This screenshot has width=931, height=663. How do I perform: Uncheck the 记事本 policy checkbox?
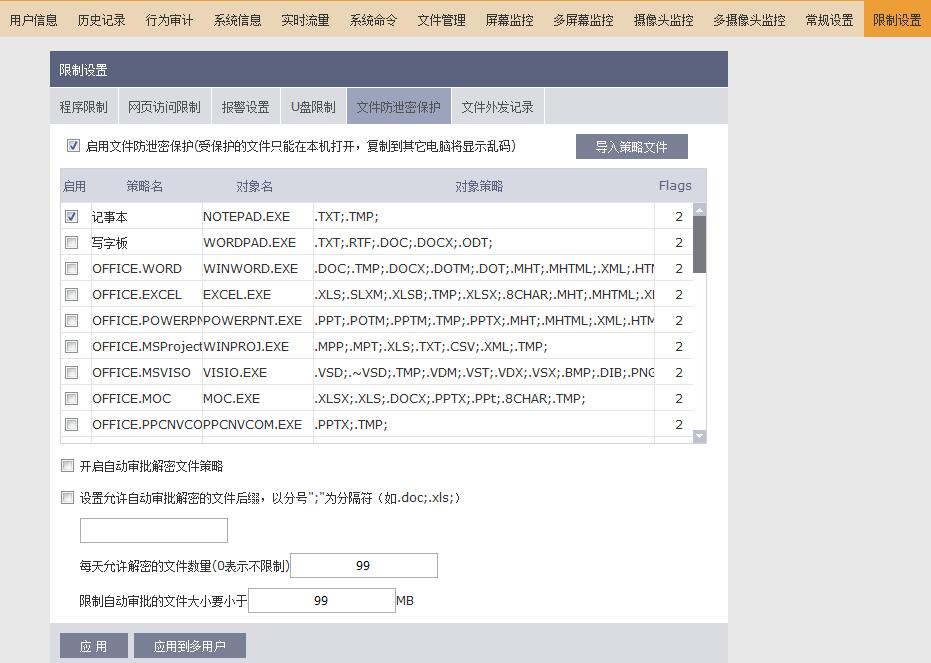(71, 216)
